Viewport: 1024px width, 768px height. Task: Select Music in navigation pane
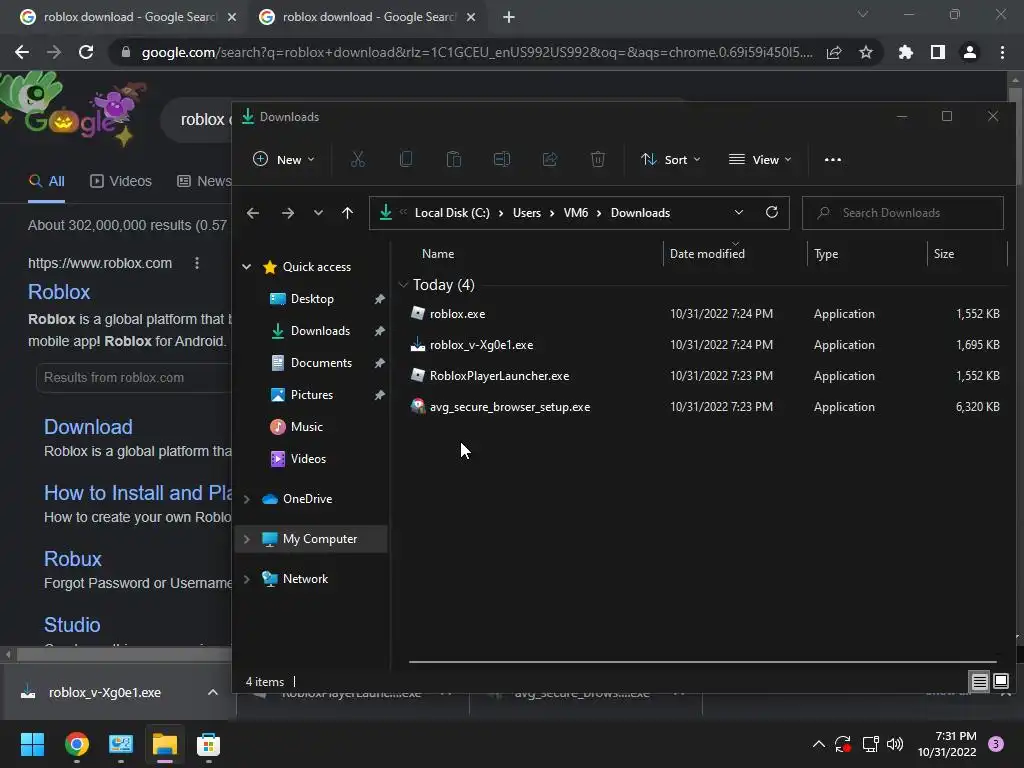(x=306, y=427)
